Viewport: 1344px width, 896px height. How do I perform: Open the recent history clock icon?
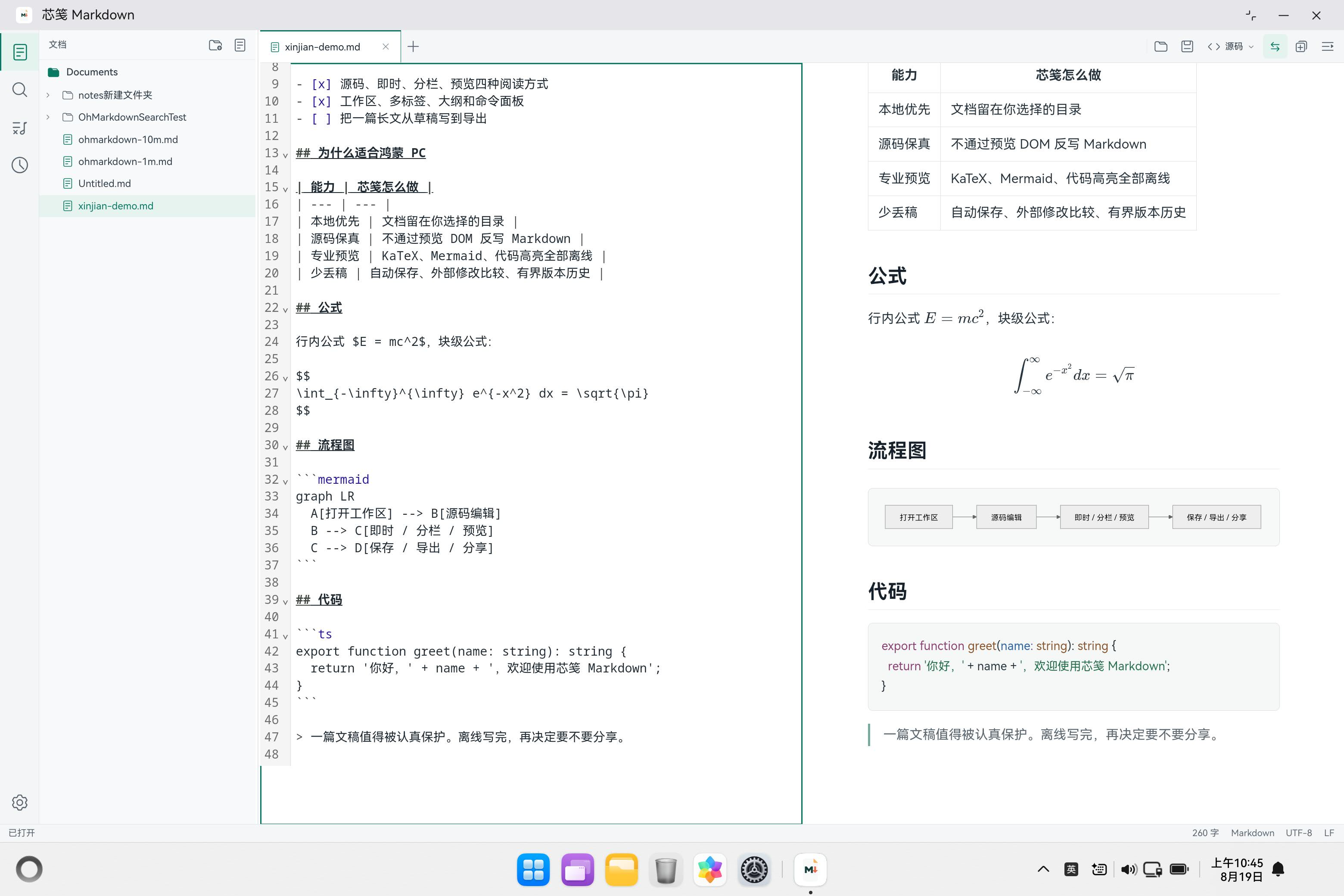click(x=20, y=166)
